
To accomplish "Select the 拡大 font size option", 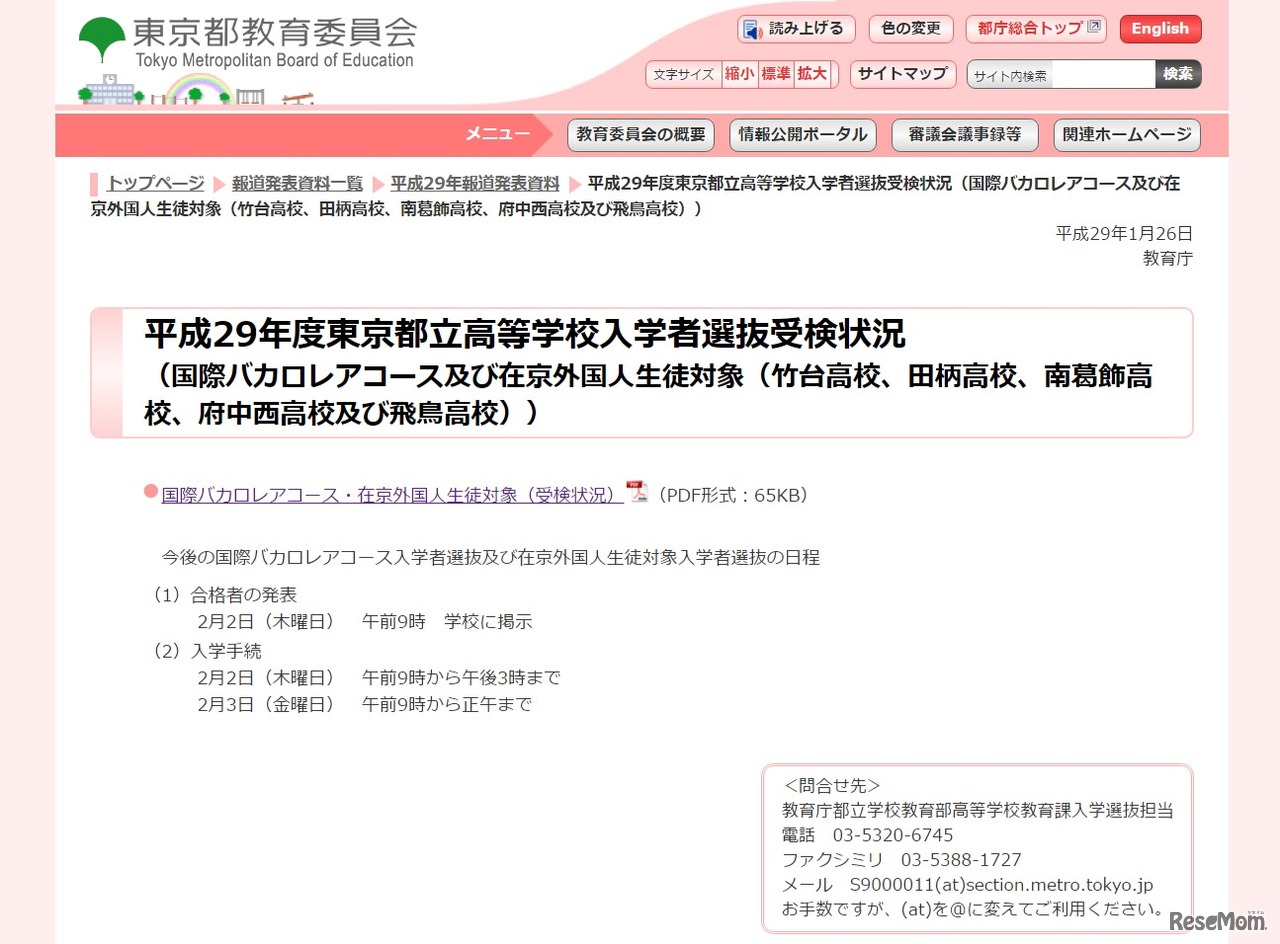I will (x=814, y=74).
